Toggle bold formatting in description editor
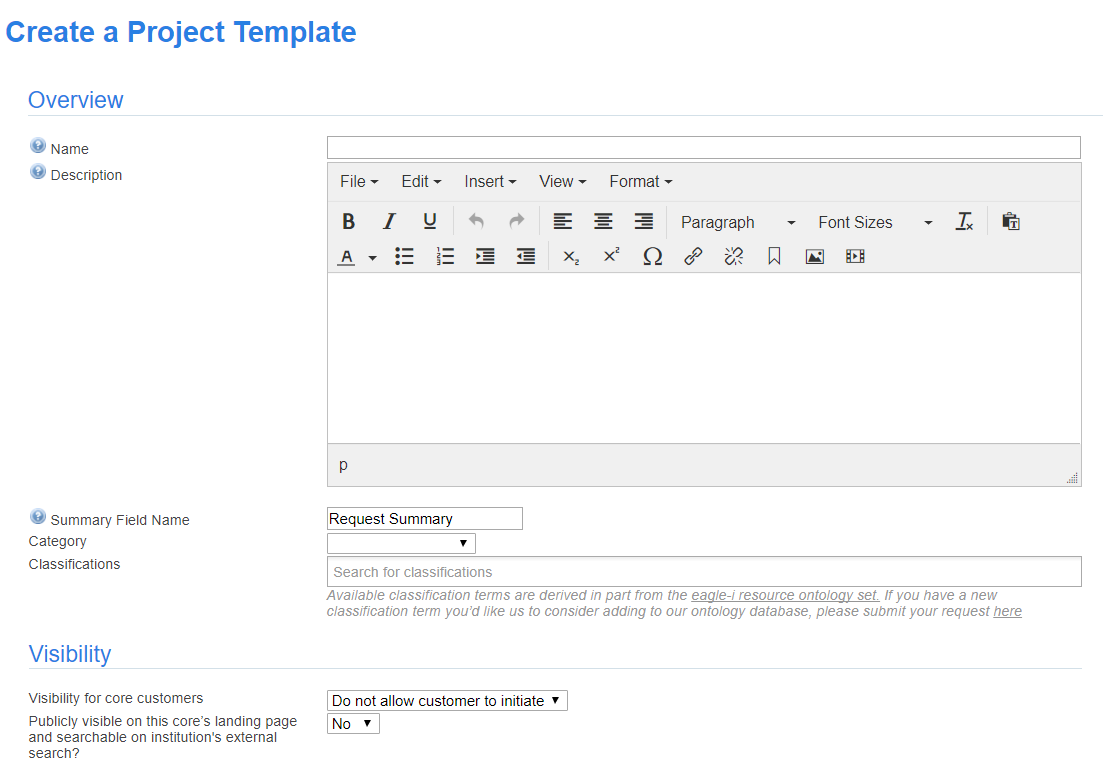This screenshot has height=777, width=1103. 348,222
